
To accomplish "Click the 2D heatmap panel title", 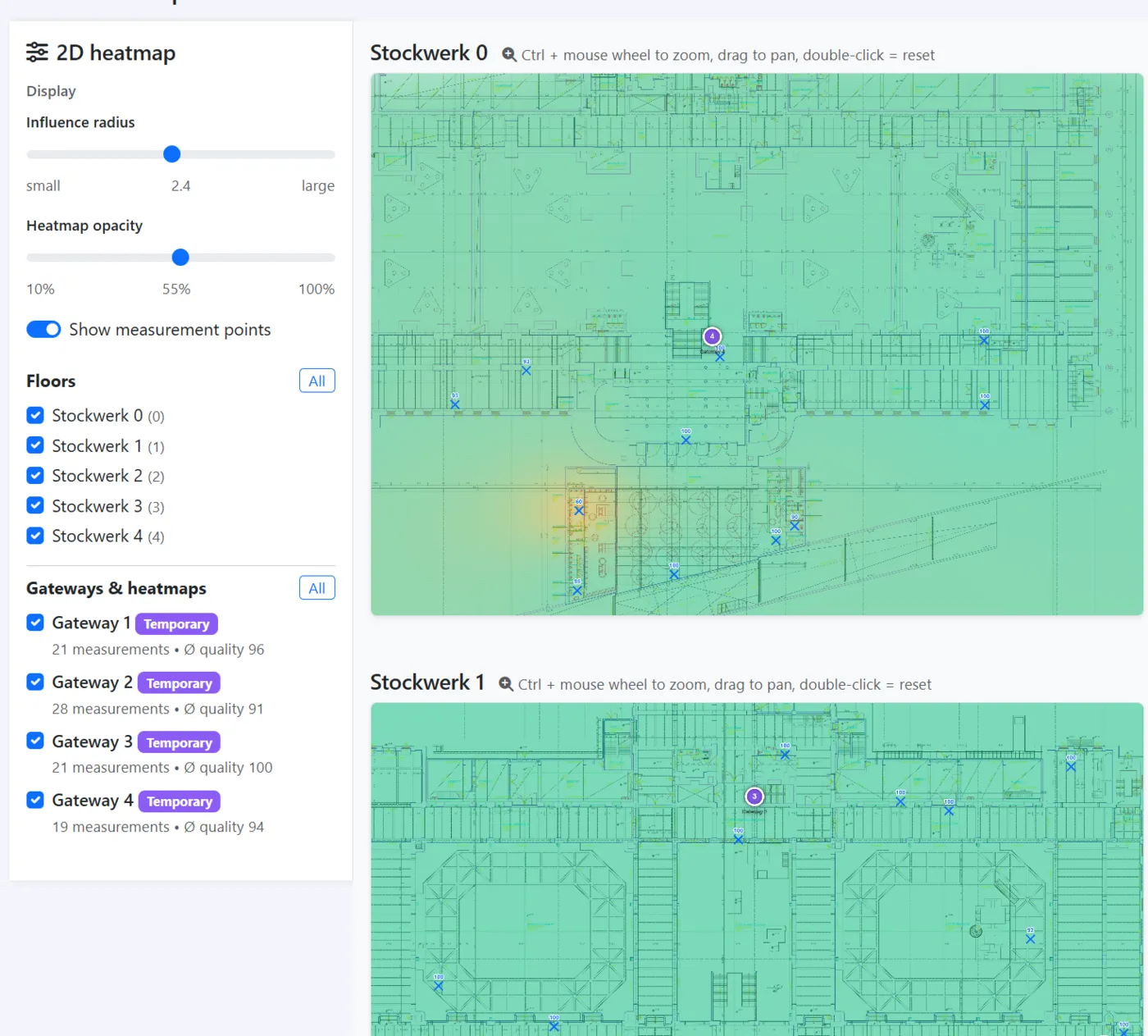I will 116,53.
